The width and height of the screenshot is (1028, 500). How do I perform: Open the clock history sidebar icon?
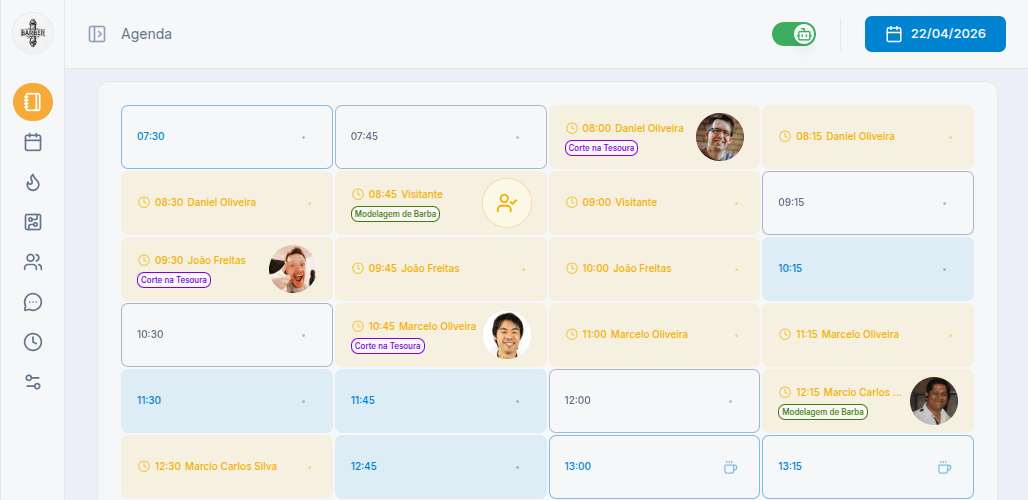(33, 342)
